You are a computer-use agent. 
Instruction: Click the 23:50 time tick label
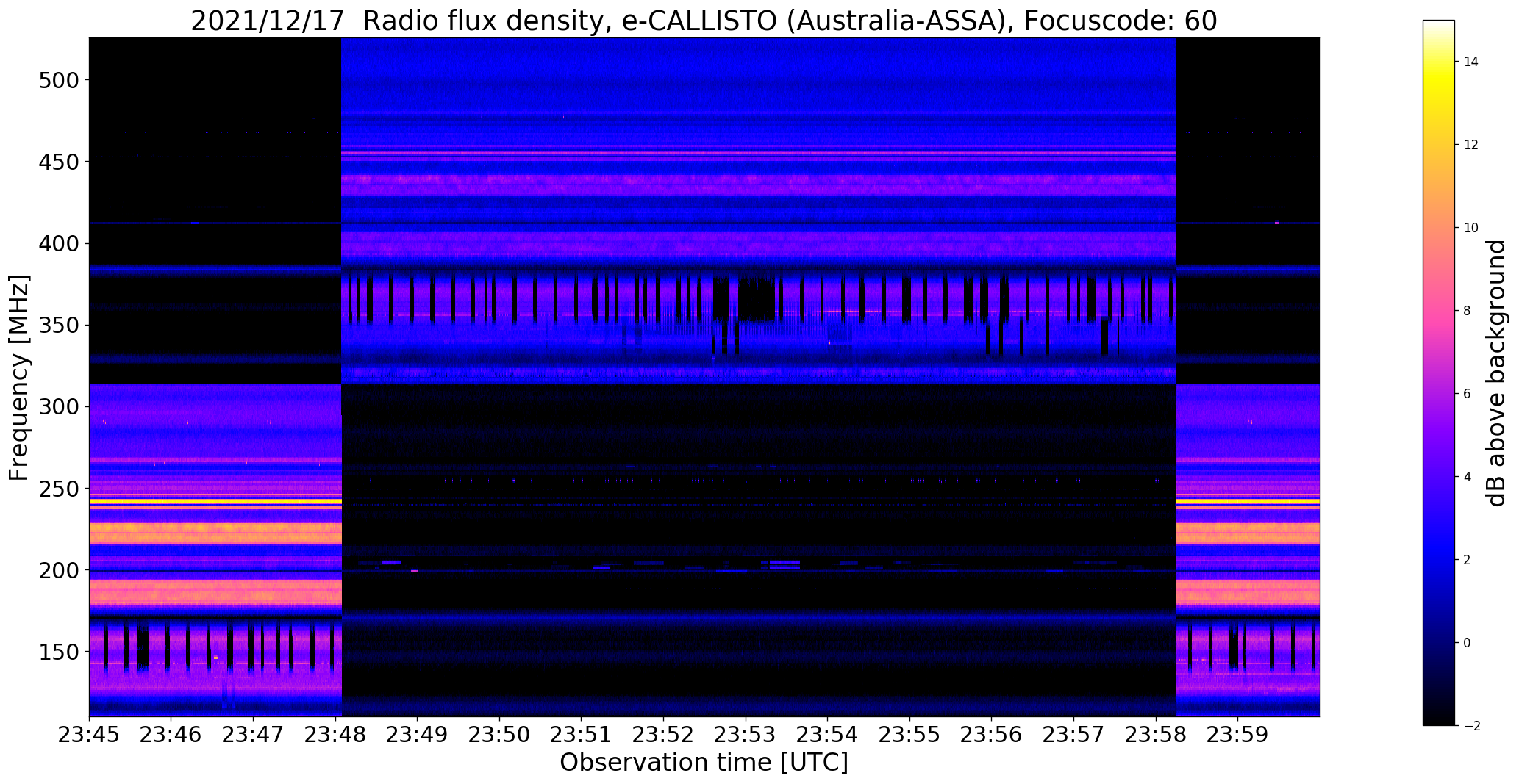point(500,735)
